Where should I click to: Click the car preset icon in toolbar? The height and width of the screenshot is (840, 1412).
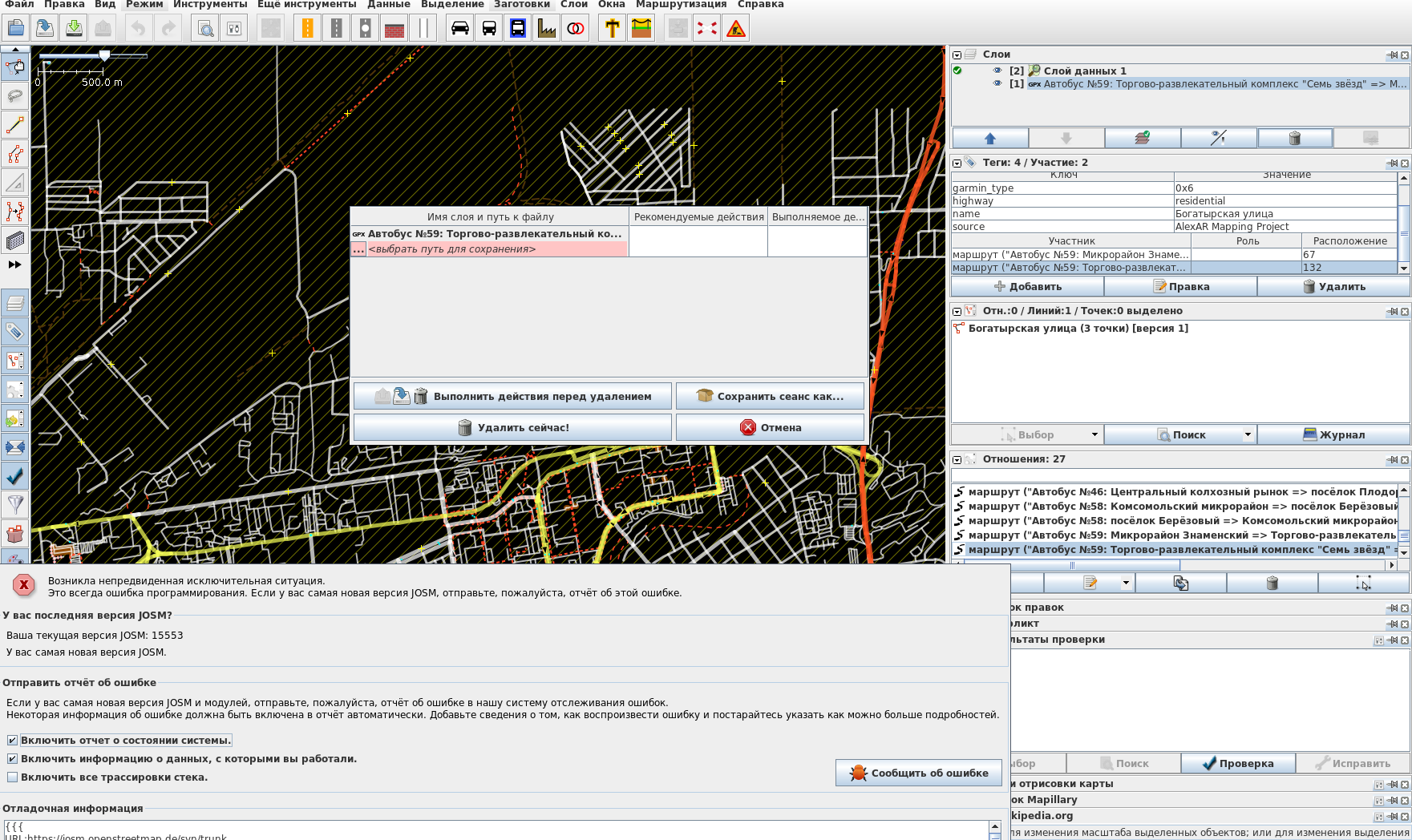click(x=460, y=29)
